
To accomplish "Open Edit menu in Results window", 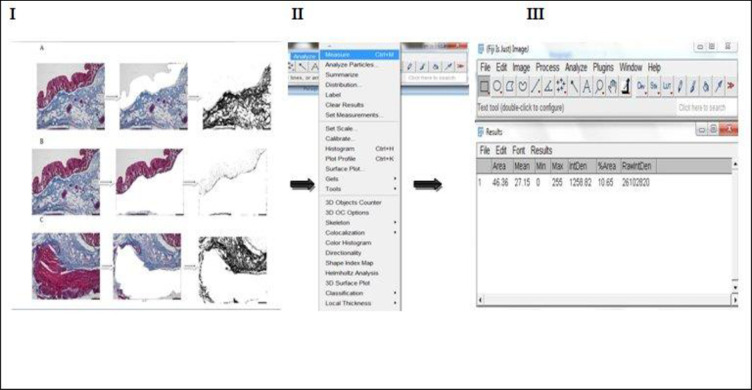I will [x=501, y=151].
